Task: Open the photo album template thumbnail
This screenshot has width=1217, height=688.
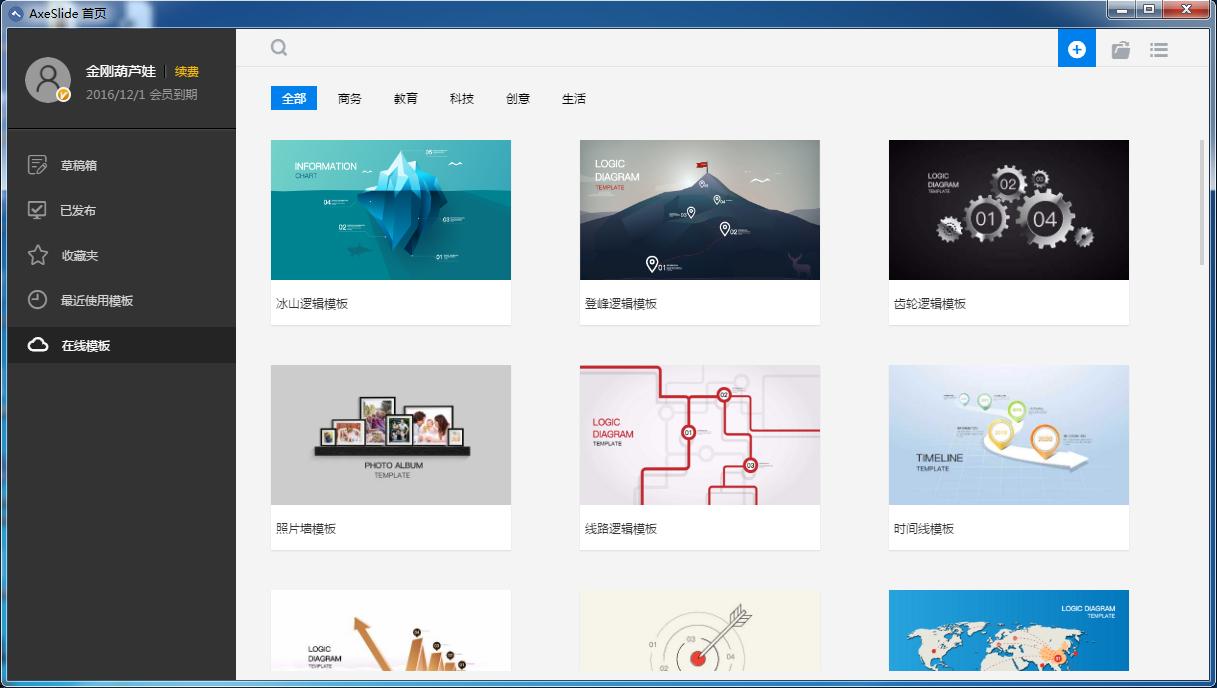Action: pos(391,435)
